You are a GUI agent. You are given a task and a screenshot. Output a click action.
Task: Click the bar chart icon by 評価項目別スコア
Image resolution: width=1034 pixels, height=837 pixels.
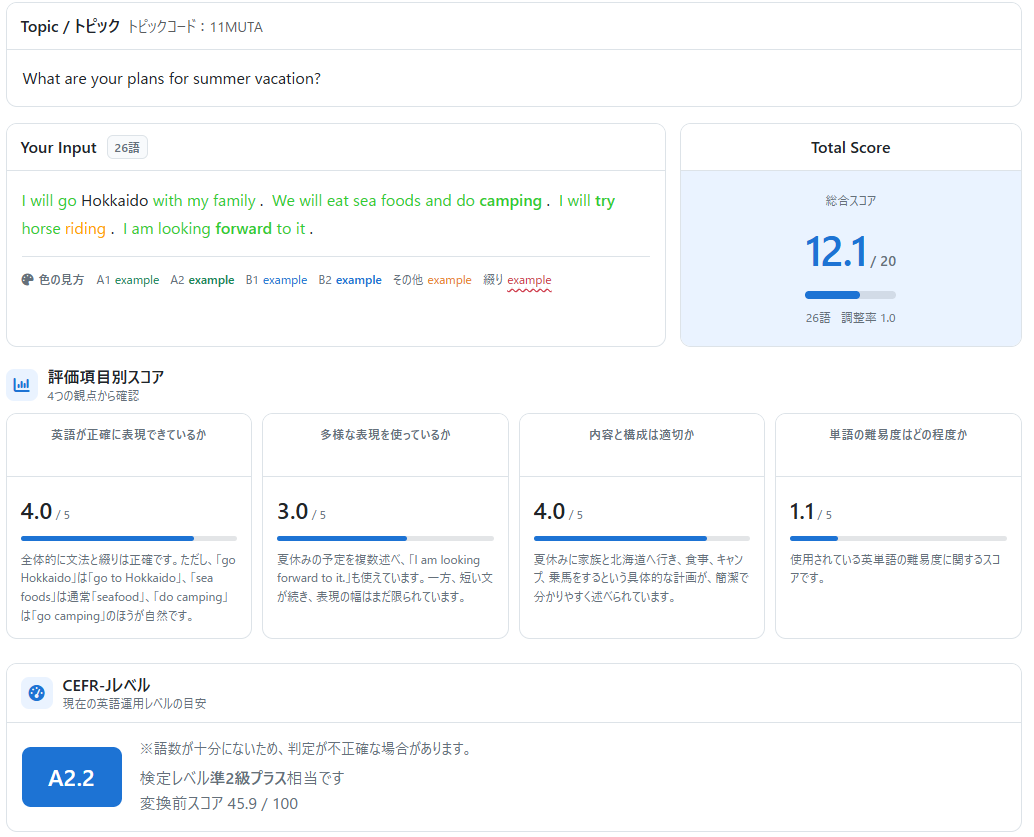(22, 385)
